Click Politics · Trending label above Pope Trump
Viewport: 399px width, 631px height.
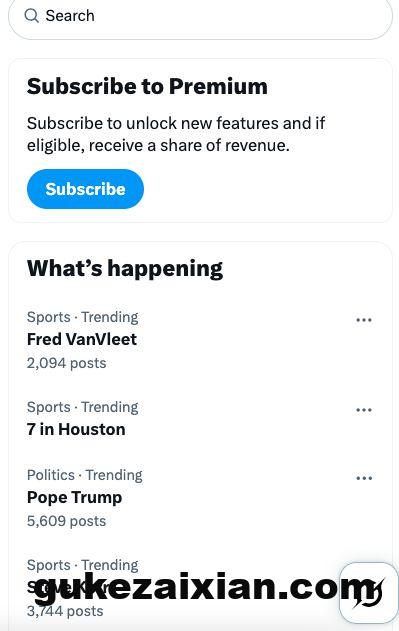pos(85,475)
